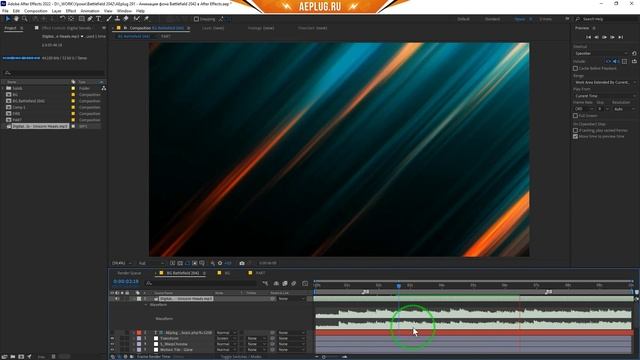Image resolution: width=640 pixels, height=360 pixels.
Task: Select the Eraser tool
Action: [126, 19]
